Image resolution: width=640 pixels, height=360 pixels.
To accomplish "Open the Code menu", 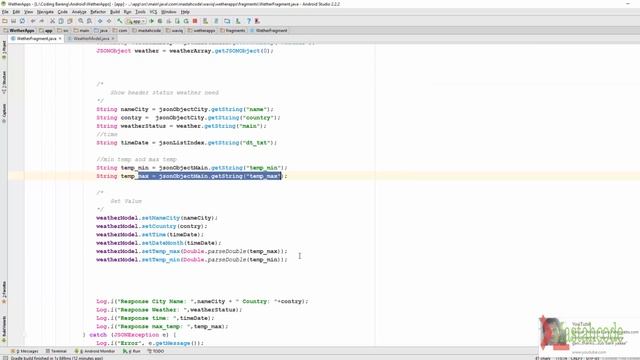I will coord(62,12).
